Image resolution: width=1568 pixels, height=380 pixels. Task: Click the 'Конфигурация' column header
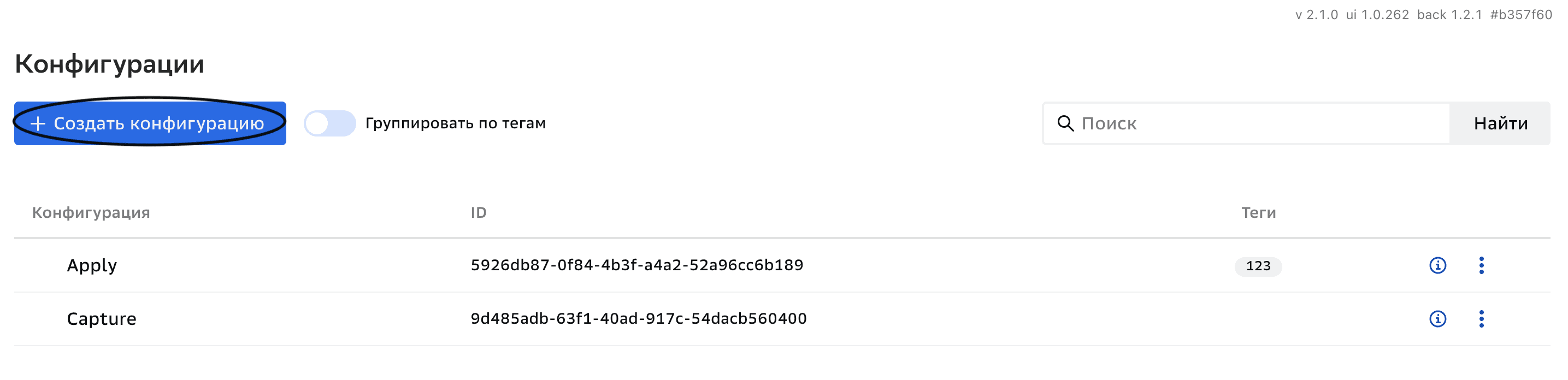click(91, 213)
